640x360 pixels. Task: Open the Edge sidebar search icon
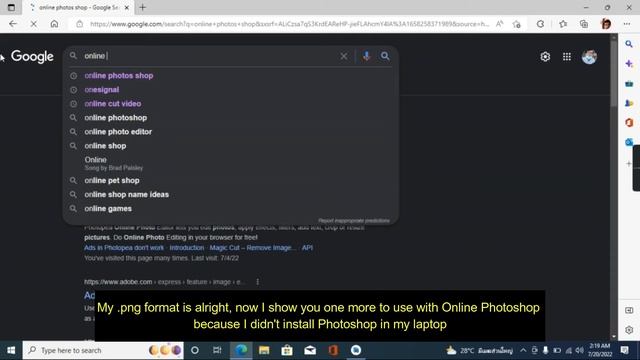[629, 44]
